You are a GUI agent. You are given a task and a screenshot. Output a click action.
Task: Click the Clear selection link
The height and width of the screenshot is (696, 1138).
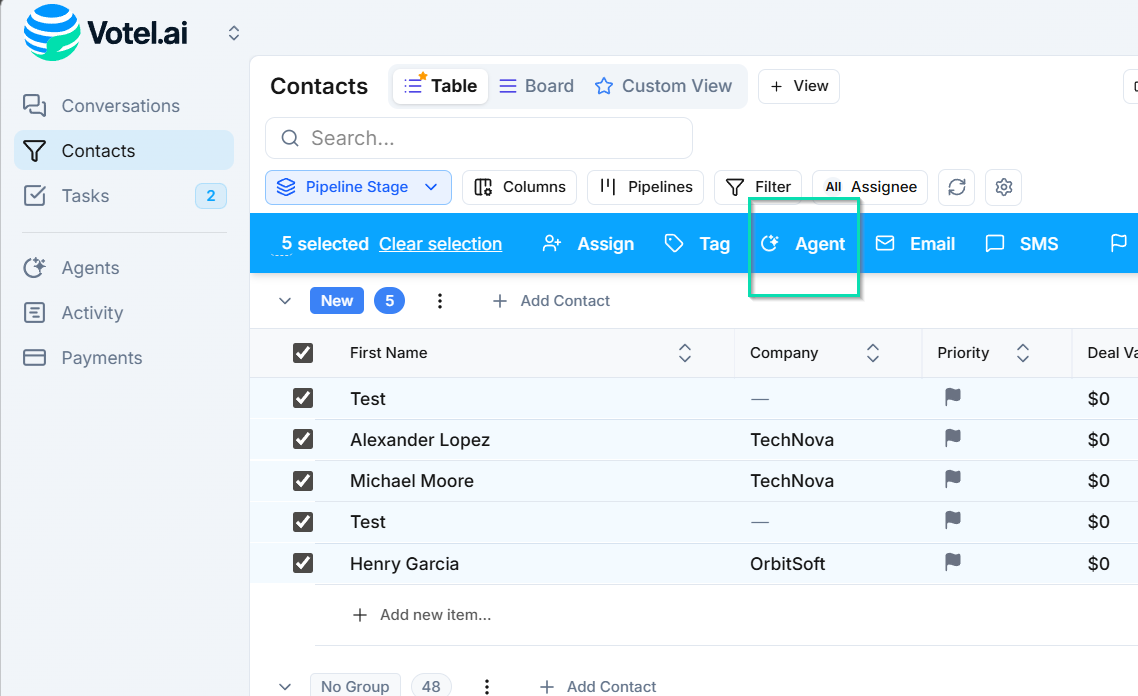pyautogui.click(x=440, y=243)
